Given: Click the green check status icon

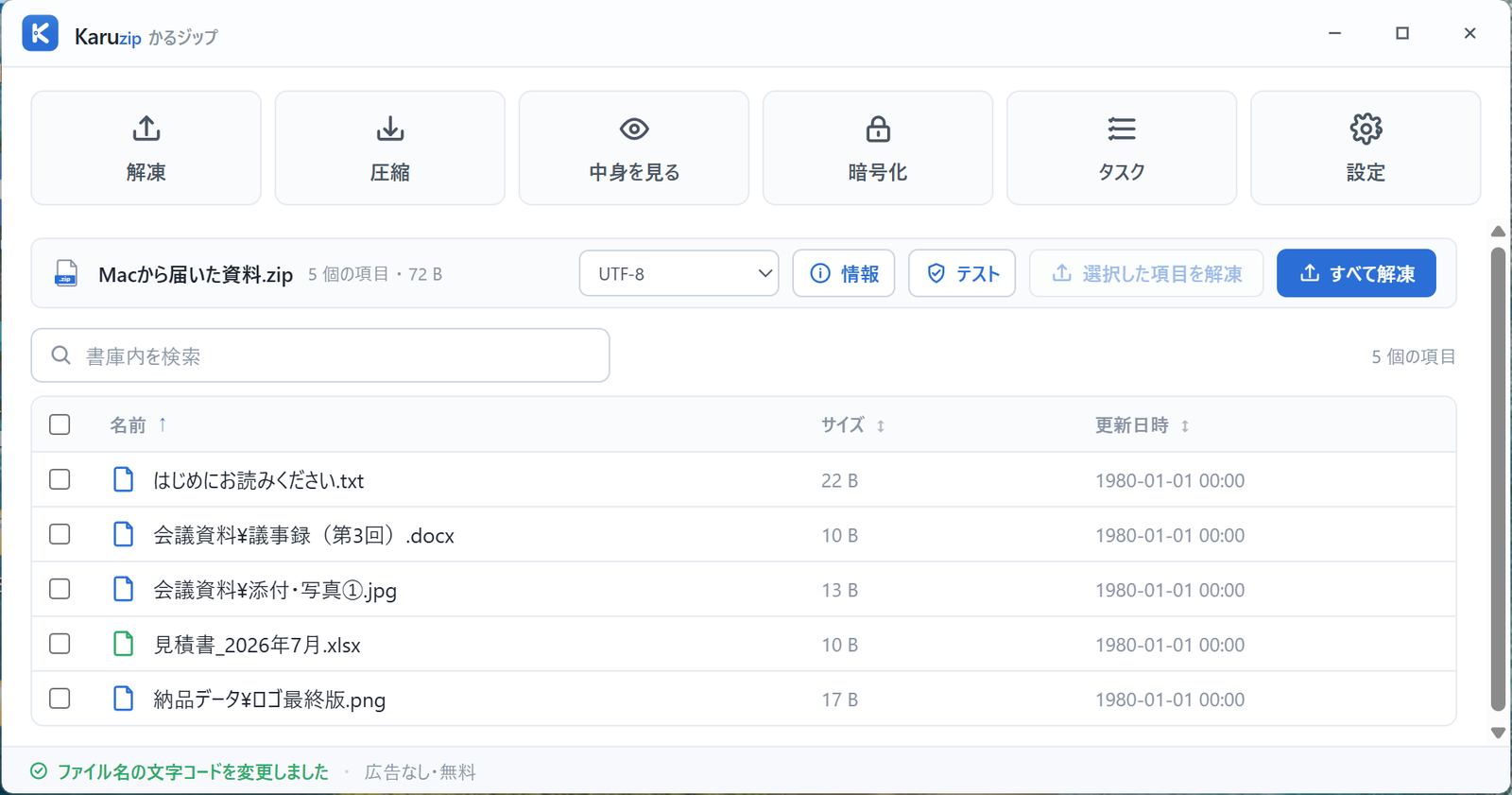Looking at the screenshot, I should click(x=39, y=771).
